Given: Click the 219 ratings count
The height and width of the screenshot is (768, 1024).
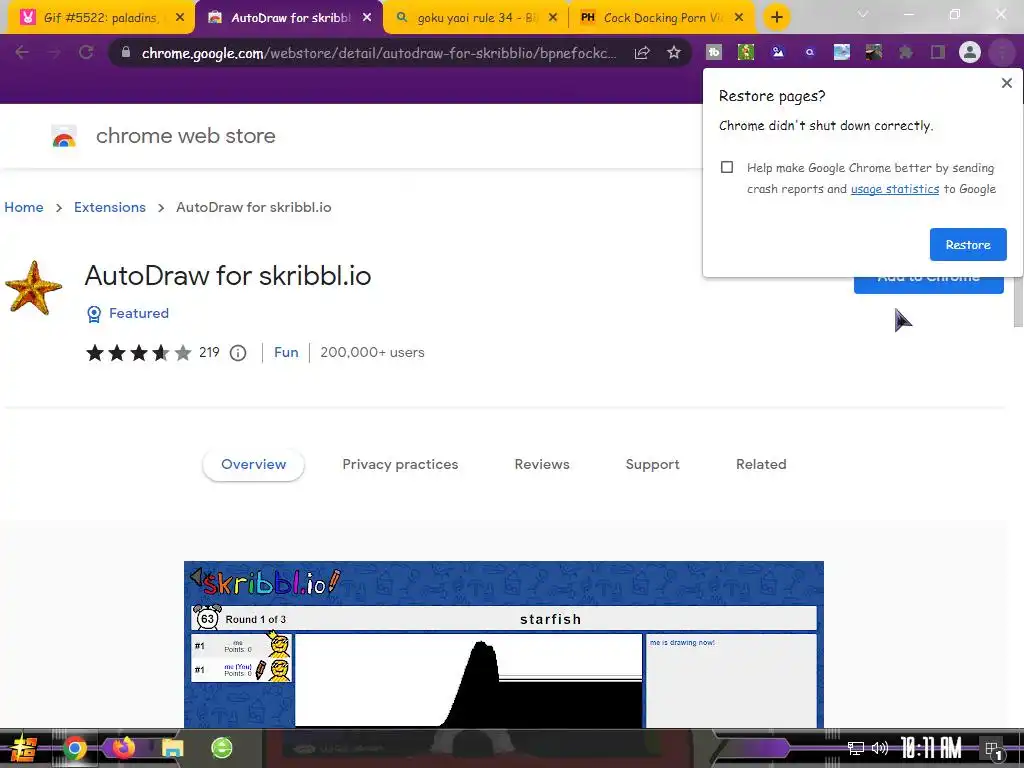Looking at the screenshot, I should [209, 353].
